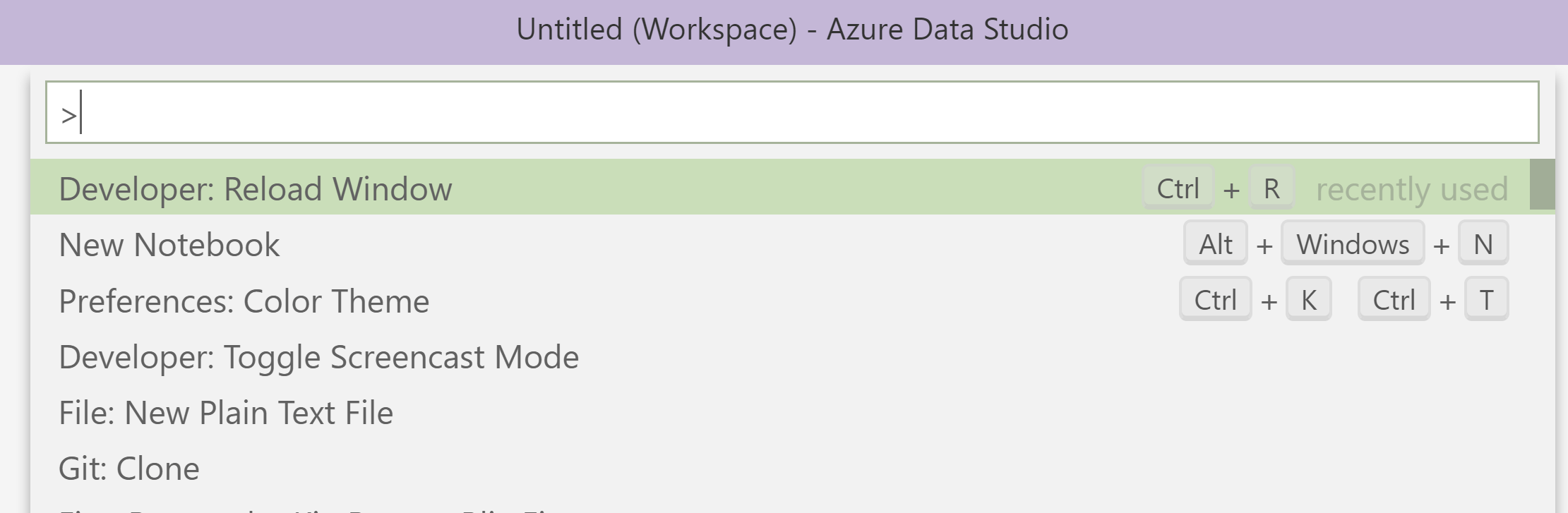Focus the command palette input box

click(791, 113)
